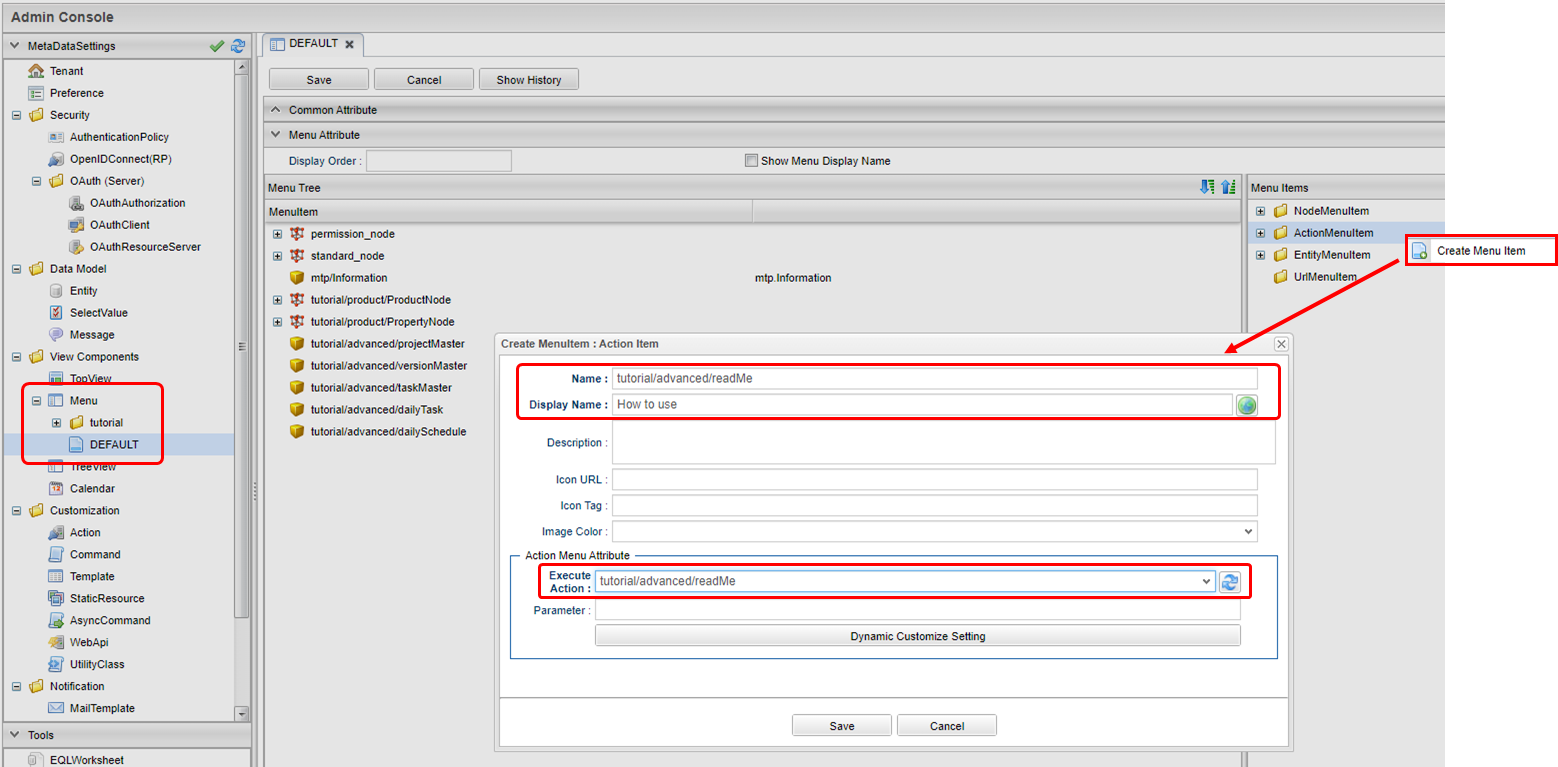
Task: Click Dynamic Customize Setting button
Action: click(x=917, y=636)
